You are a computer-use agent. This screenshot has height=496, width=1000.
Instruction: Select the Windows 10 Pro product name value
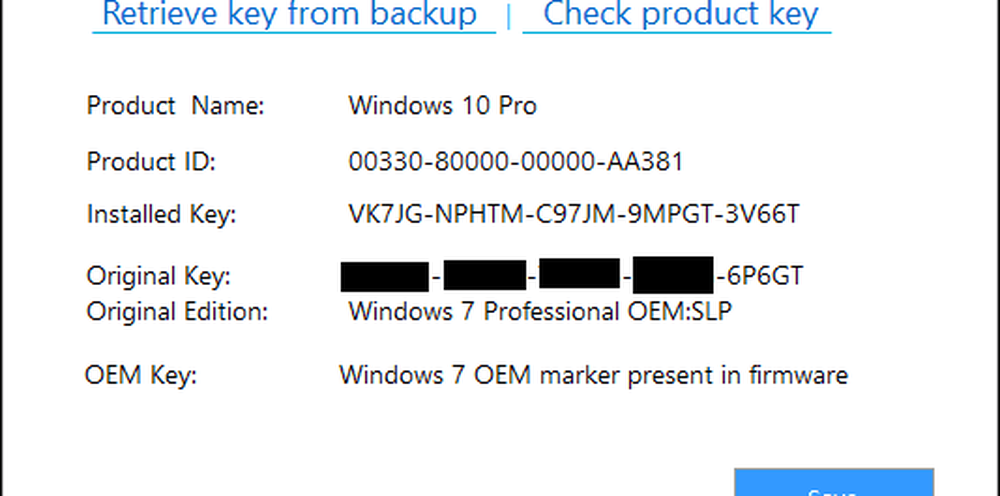(442, 106)
